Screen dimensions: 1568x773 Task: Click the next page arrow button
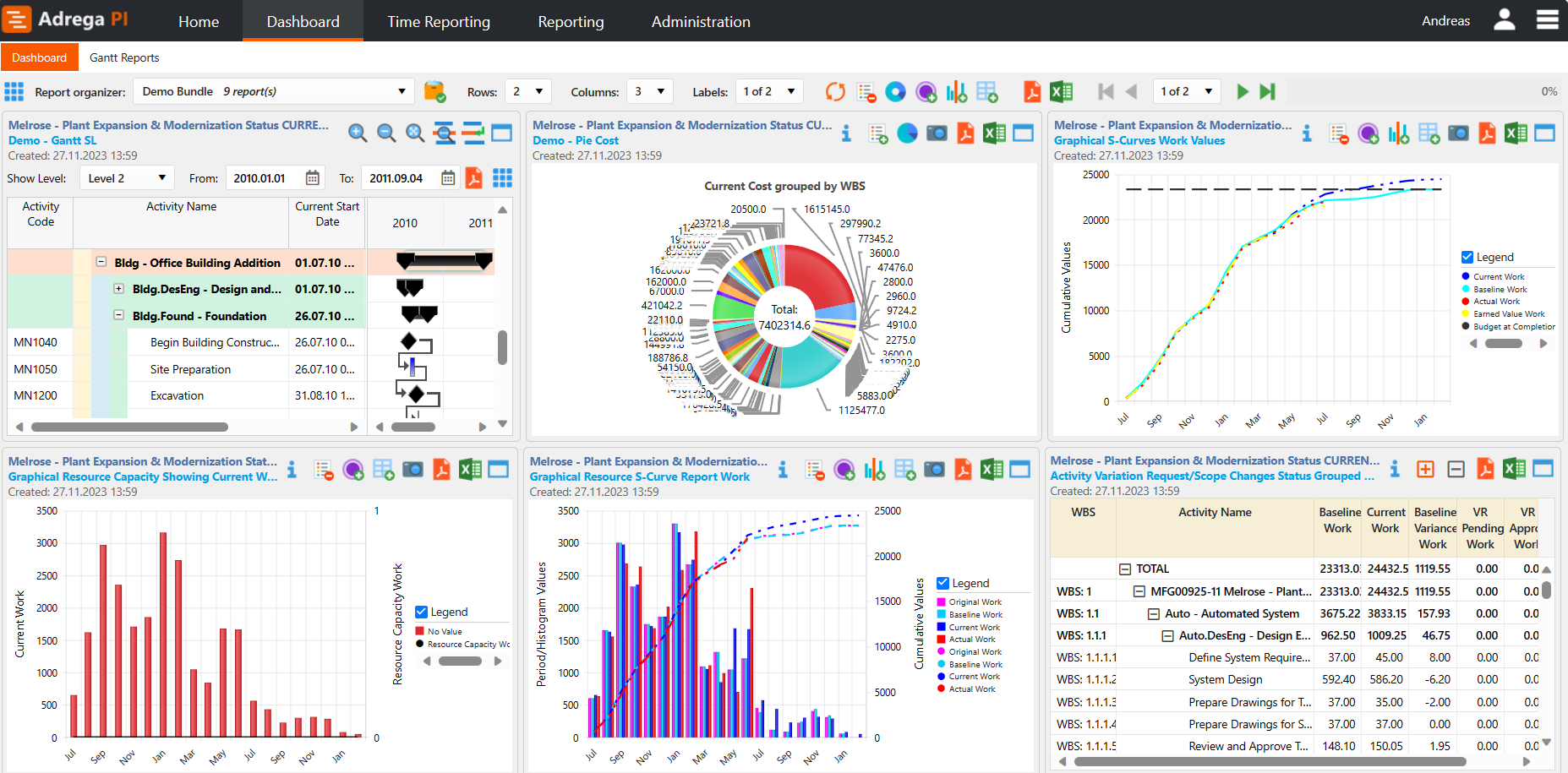[1243, 91]
